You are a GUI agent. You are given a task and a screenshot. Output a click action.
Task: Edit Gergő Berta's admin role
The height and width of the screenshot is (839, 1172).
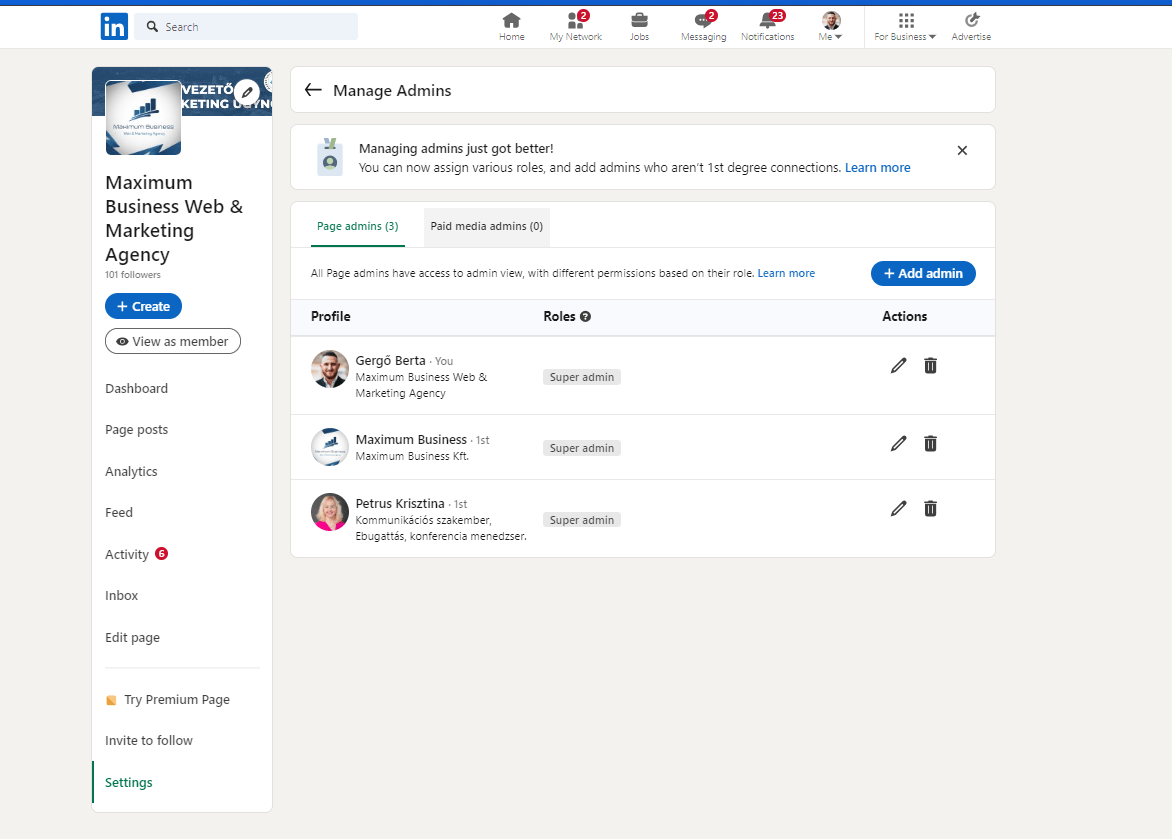[898, 365]
